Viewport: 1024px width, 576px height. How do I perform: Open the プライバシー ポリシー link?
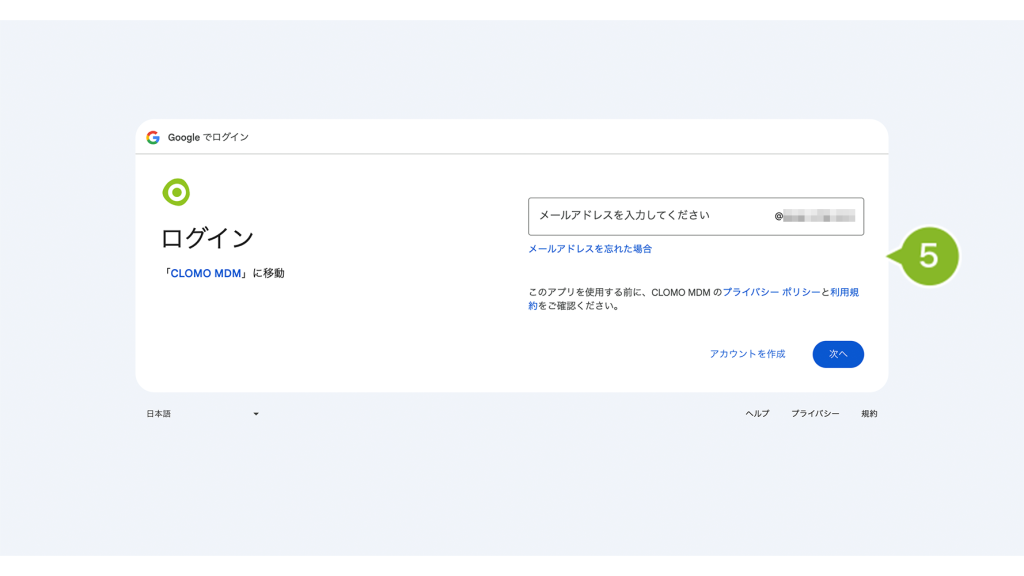point(771,293)
